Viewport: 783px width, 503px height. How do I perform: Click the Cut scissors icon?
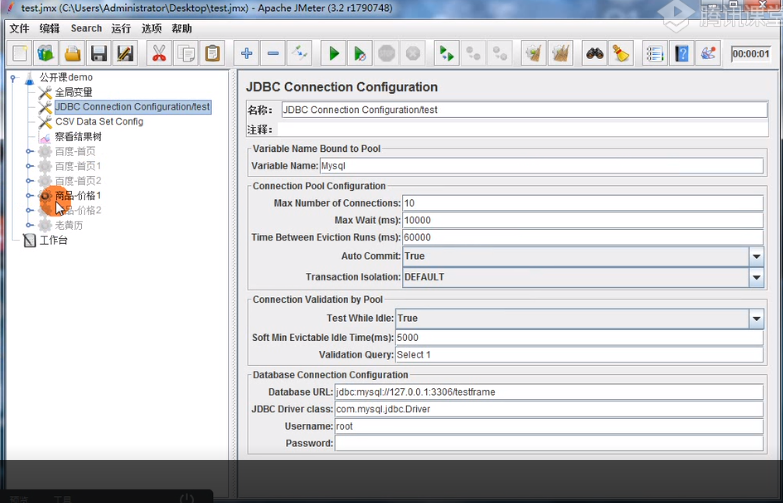click(x=159, y=53)
